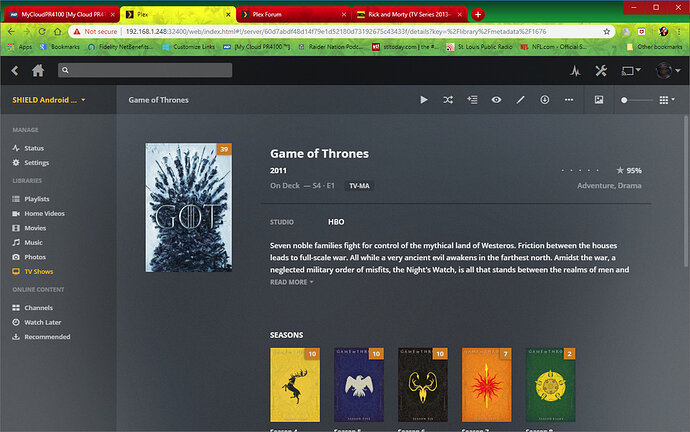Click the browser address bar URL
Screen dimensions: 690x432
pyautogui.click(x=336, y=32)
